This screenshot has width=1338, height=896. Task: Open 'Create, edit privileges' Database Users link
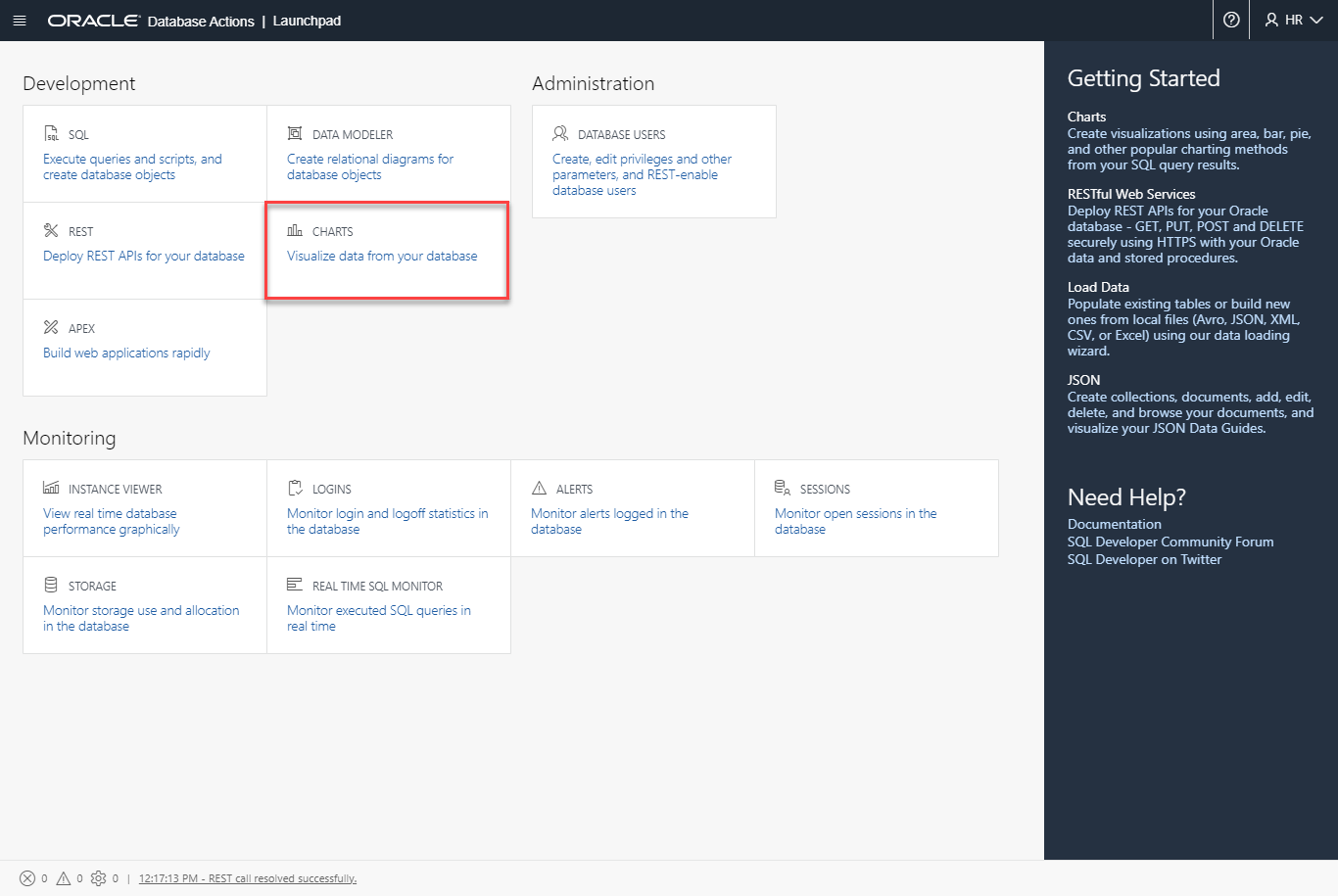[x=642, y=174]
